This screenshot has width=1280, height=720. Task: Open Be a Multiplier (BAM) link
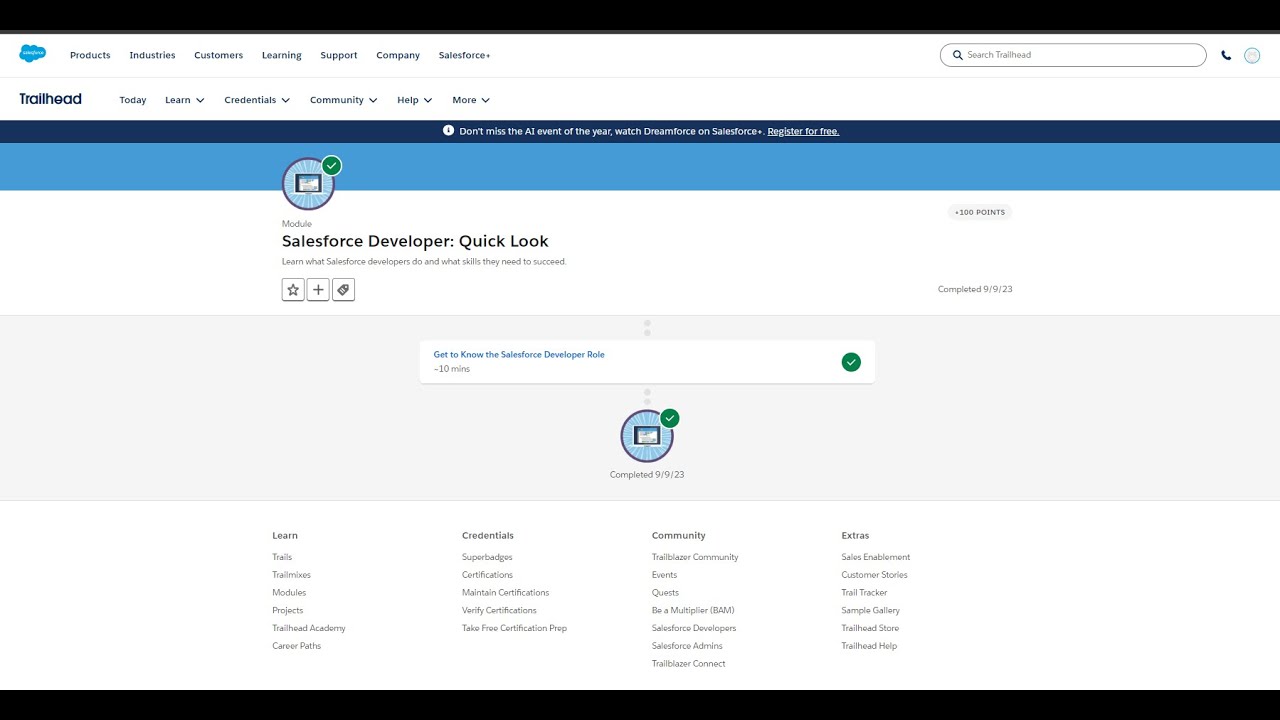(693, 610)
